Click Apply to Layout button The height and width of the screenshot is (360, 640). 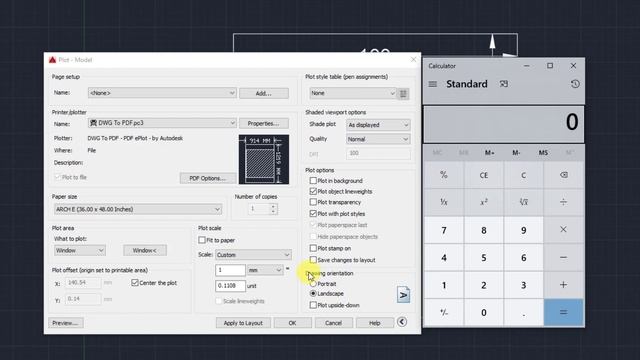pos(243,323)
